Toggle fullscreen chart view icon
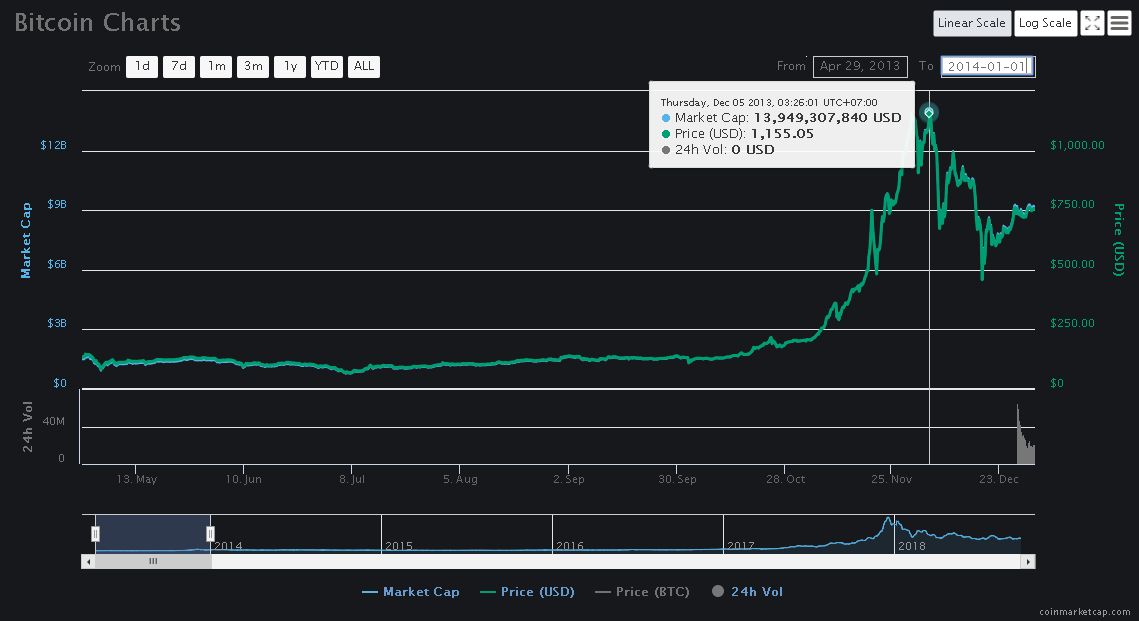 tap(1092, 23)
